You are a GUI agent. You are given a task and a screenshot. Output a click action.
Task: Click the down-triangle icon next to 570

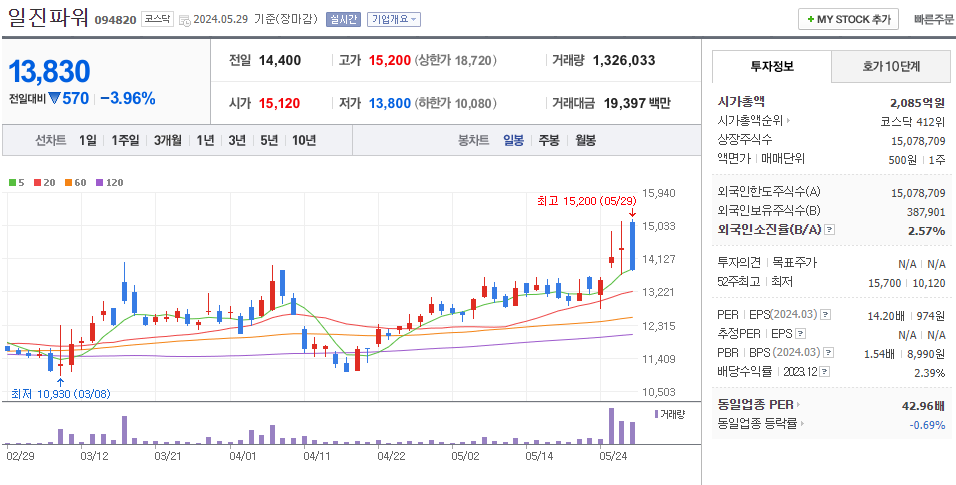(x=55, y=98)
